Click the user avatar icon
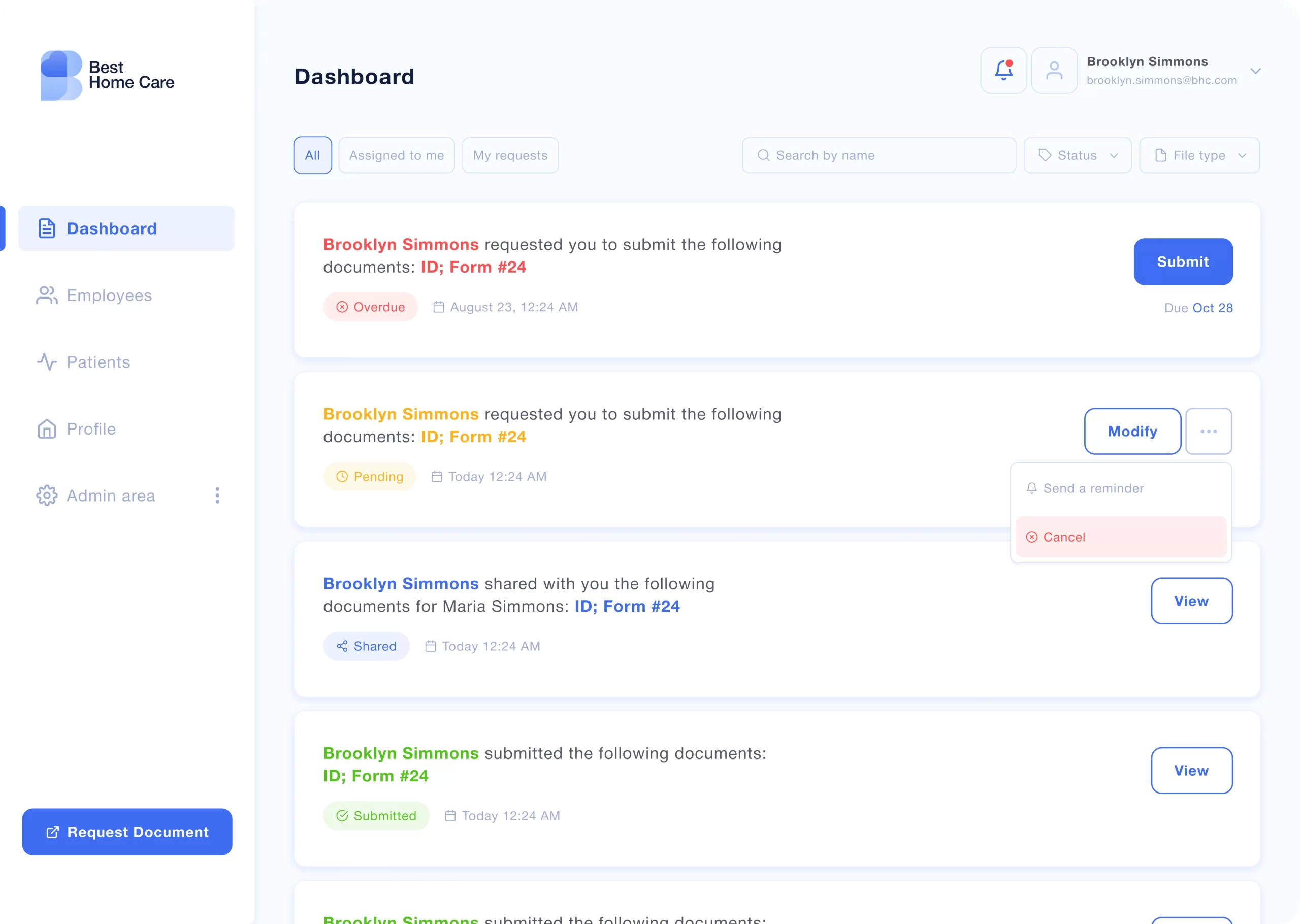Screen dimensions: 1300x924 (1054, 71)
